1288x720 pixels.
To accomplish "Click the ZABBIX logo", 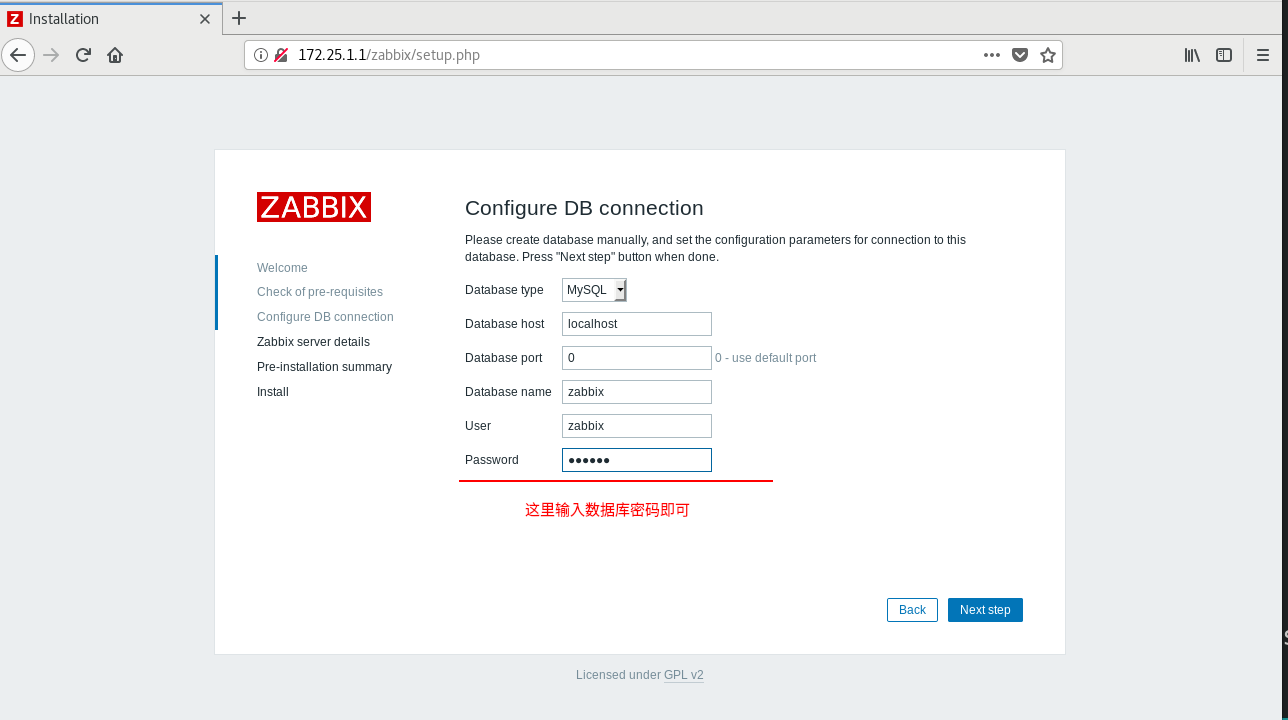I will [313, 207].
